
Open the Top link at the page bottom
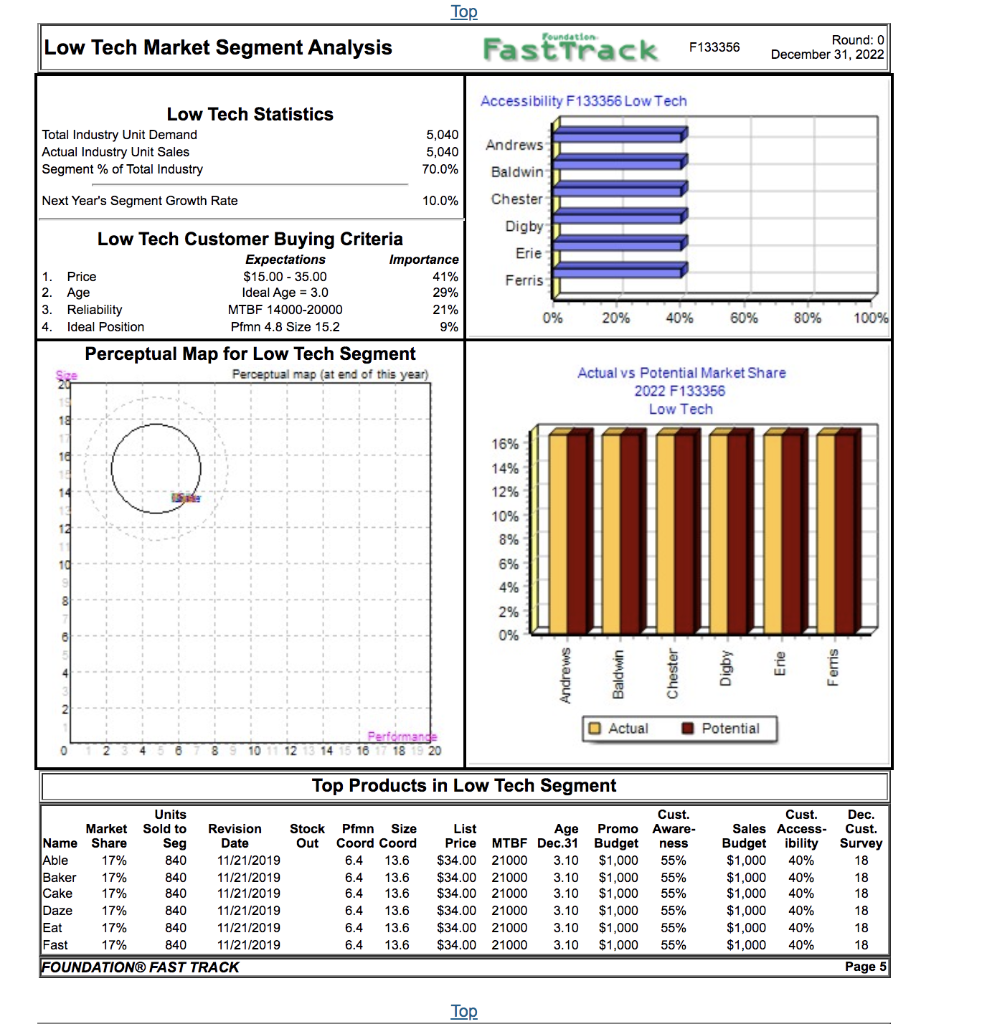click(x=463, y=1010)
